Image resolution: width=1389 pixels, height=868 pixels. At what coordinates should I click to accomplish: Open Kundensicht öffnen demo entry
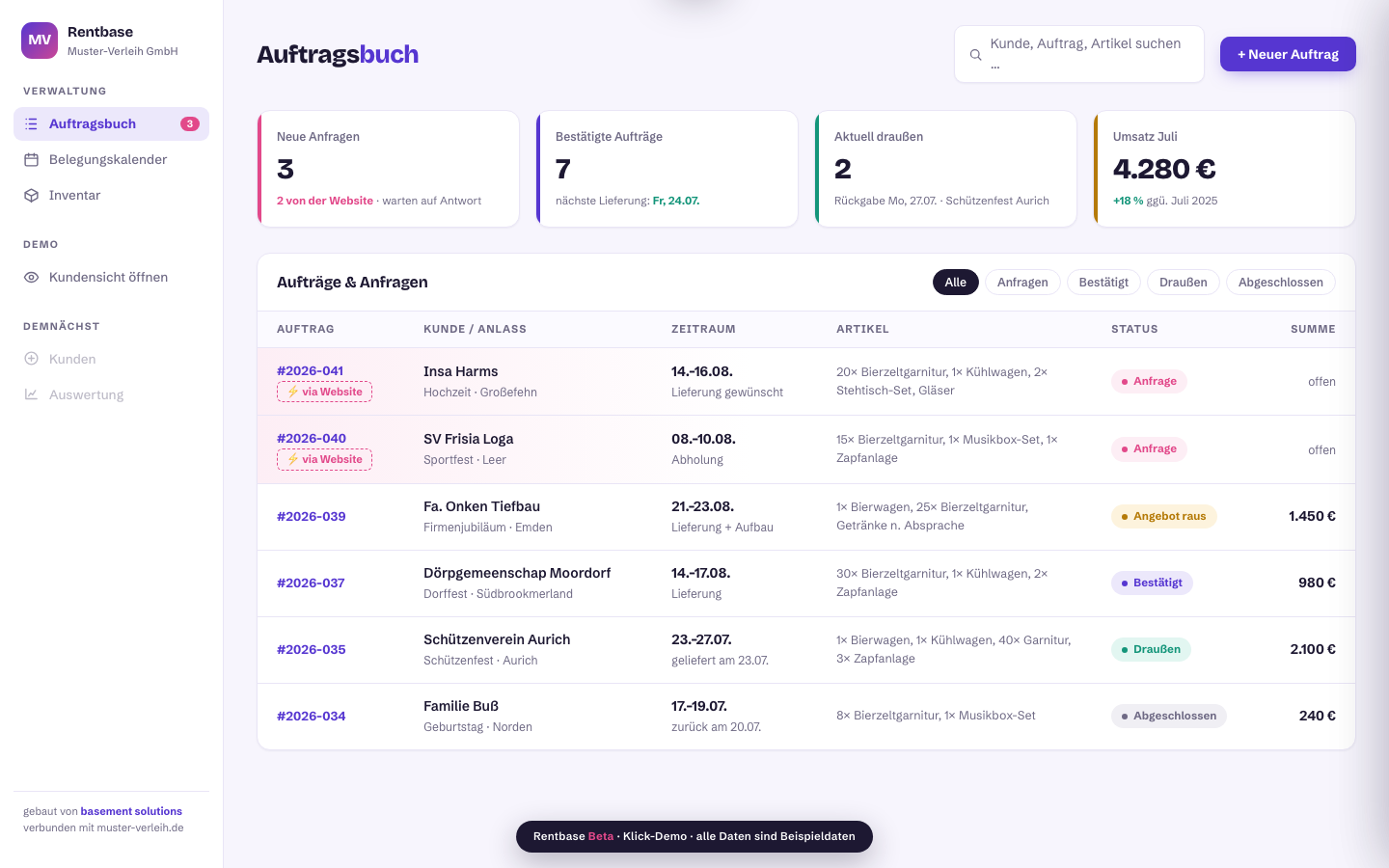coord(111,277)
